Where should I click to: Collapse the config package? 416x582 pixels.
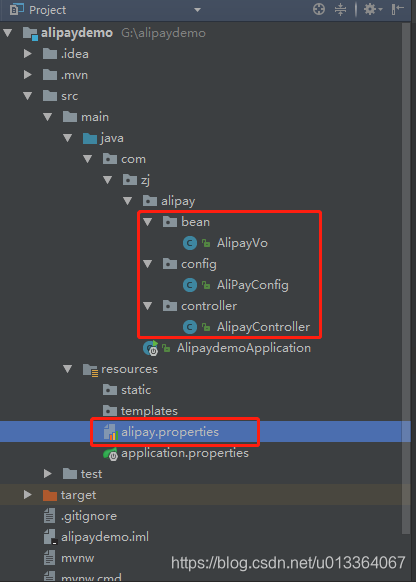[148, 264]
